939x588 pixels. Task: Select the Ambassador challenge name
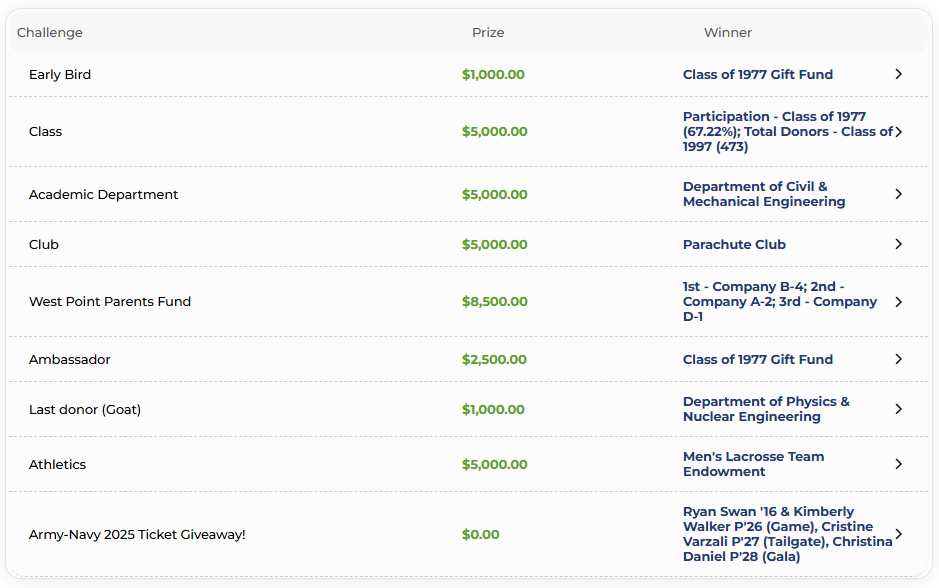click(x=69, y=359)
